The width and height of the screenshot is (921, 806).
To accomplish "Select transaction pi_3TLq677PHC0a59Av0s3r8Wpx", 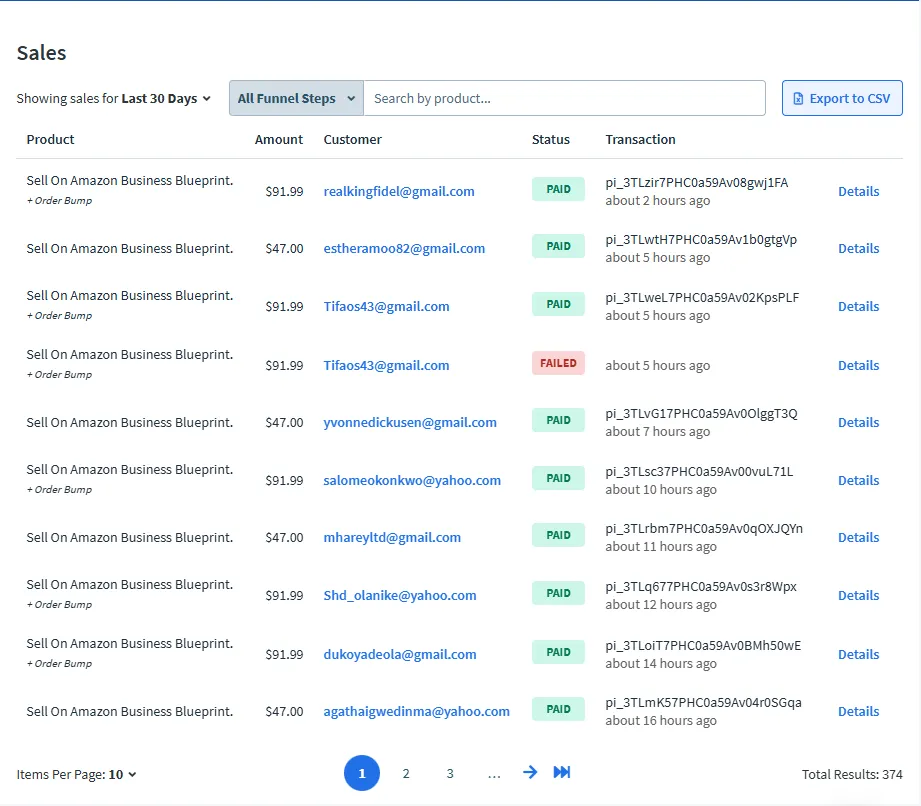I will click(701, 587).
